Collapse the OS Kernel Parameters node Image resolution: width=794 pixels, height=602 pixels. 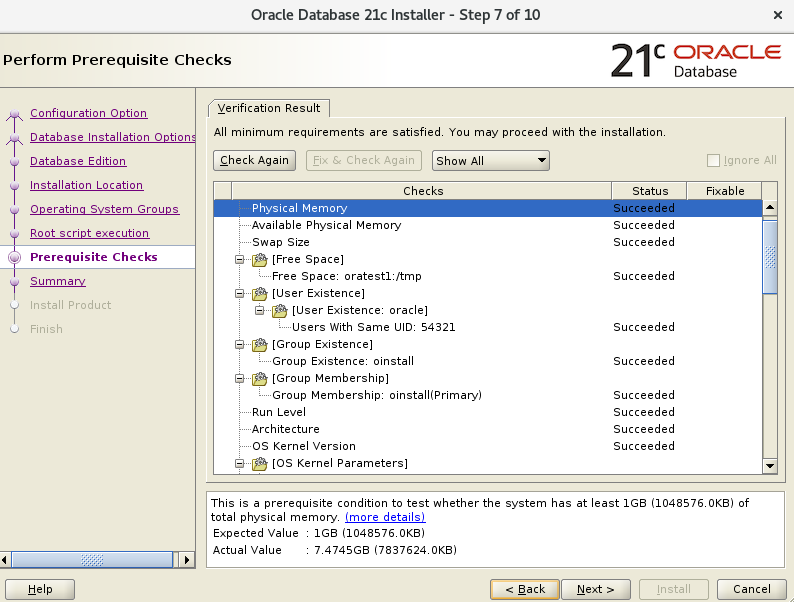point(240,463)
